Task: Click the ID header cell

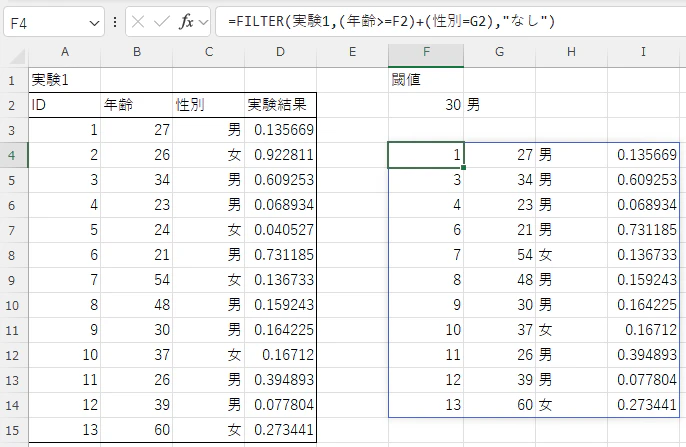Action: [x=65, y=105]
